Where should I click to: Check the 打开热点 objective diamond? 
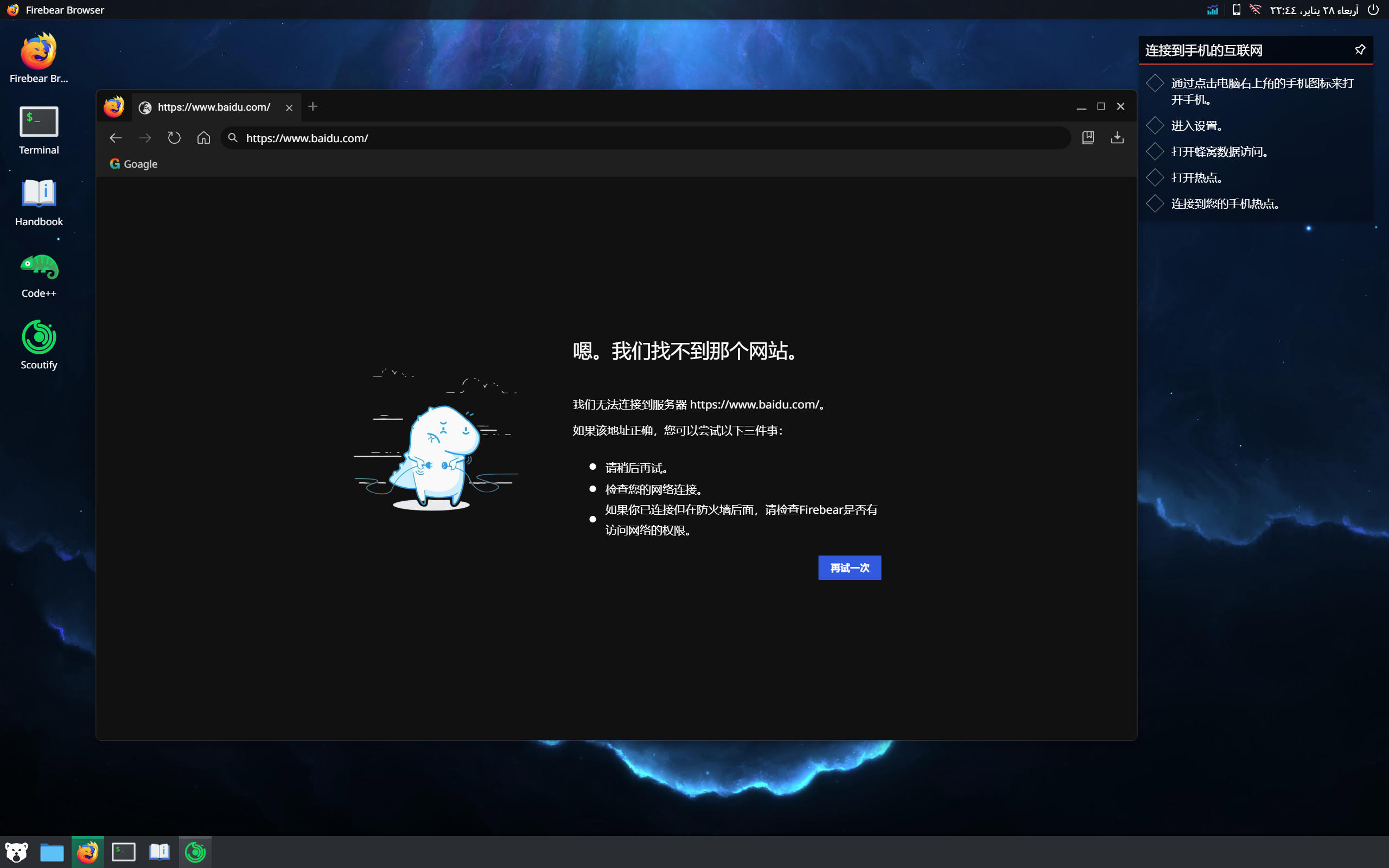tap(1155, 177)
